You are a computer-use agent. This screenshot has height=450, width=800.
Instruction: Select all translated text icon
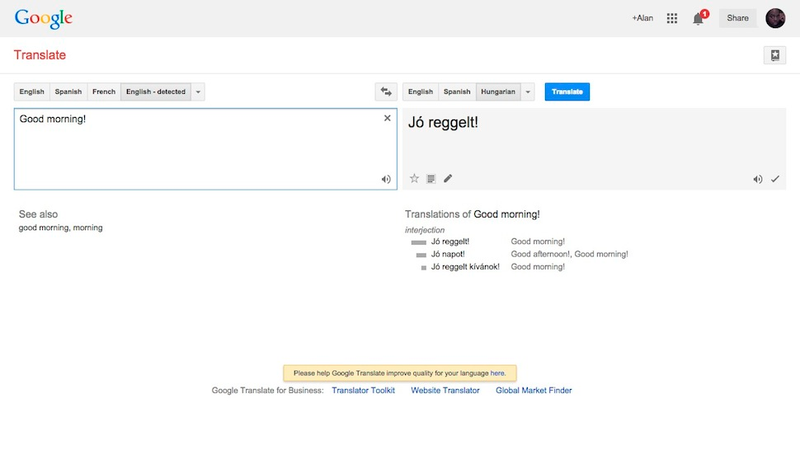431,179
